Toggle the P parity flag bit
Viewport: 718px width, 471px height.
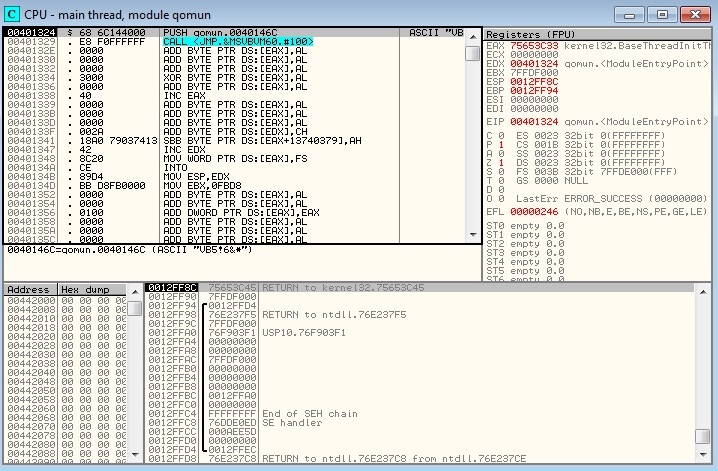pos(501,144)
